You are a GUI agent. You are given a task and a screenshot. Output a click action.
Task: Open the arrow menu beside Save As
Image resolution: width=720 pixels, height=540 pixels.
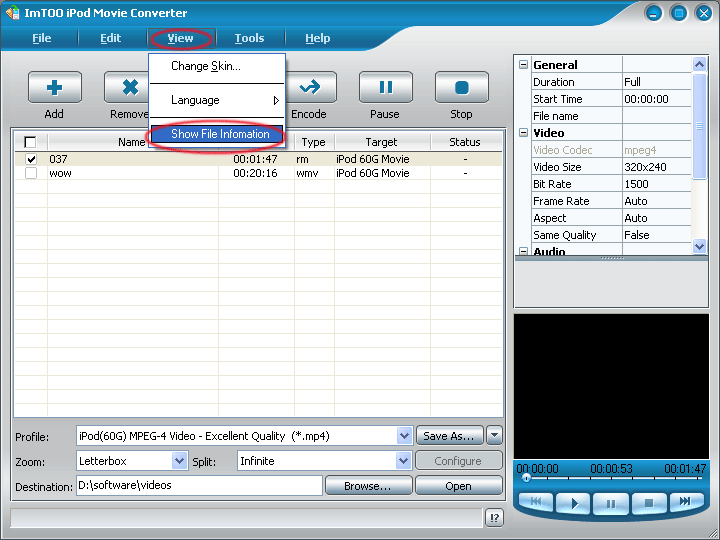[x=495, y=435]
